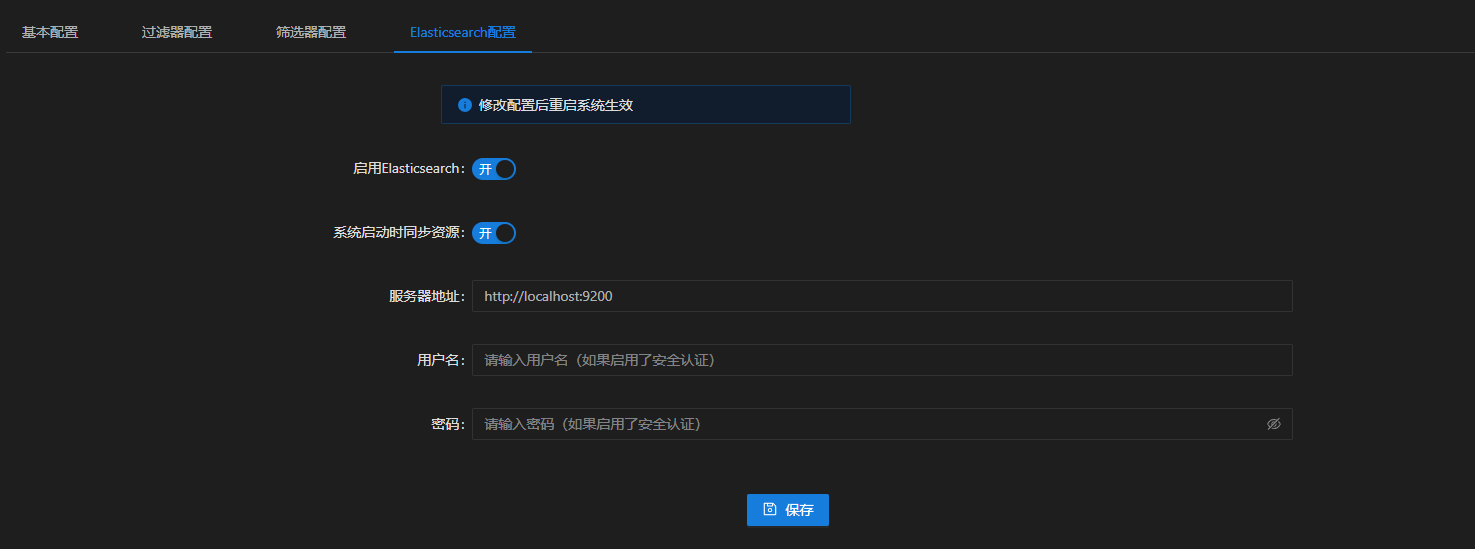Screen dimensions: 1475x549
Task: Focus the 服务器地址 field with http://localhost:9200
Action: pyautogui.click(x=880, y=296)
